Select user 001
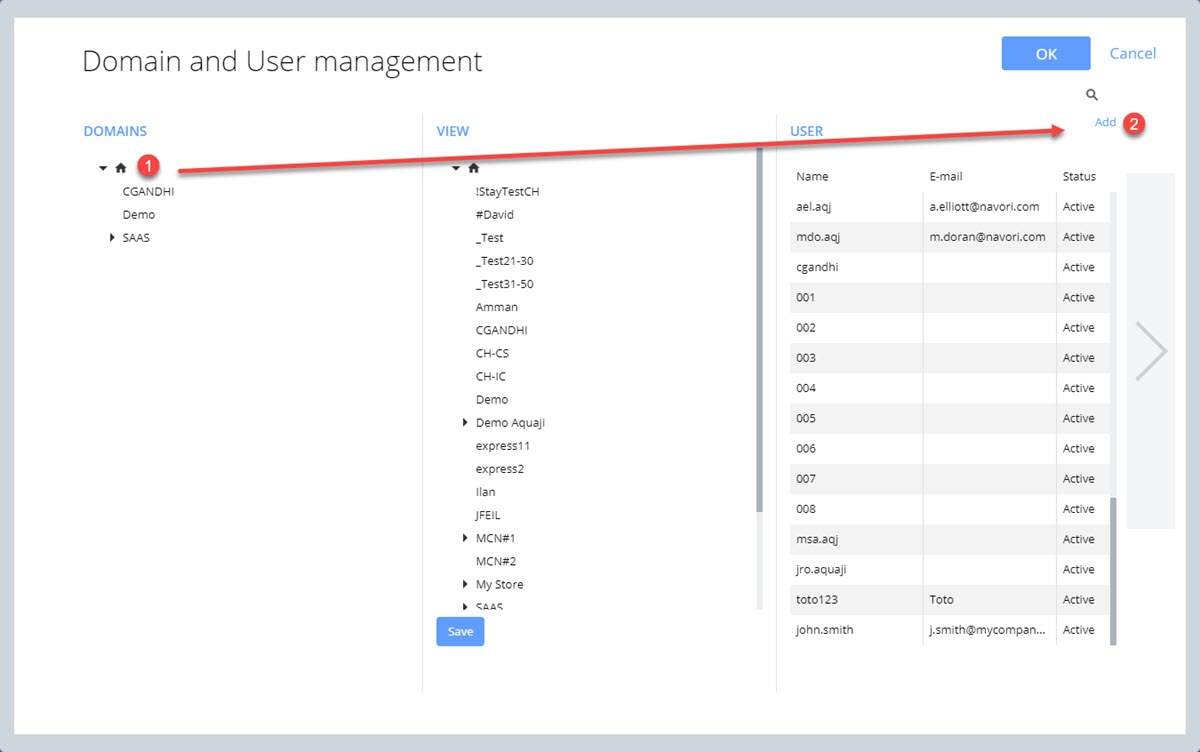Screen dimensions: 1200x752 [948, 297]
